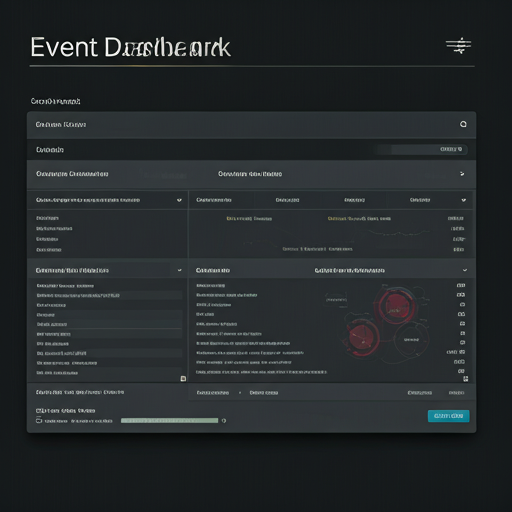Open the filter sliders icon beside dashboard title
The height and width of the screenshot is (512, 512).
pyautogui.click(x=459, y=45)
